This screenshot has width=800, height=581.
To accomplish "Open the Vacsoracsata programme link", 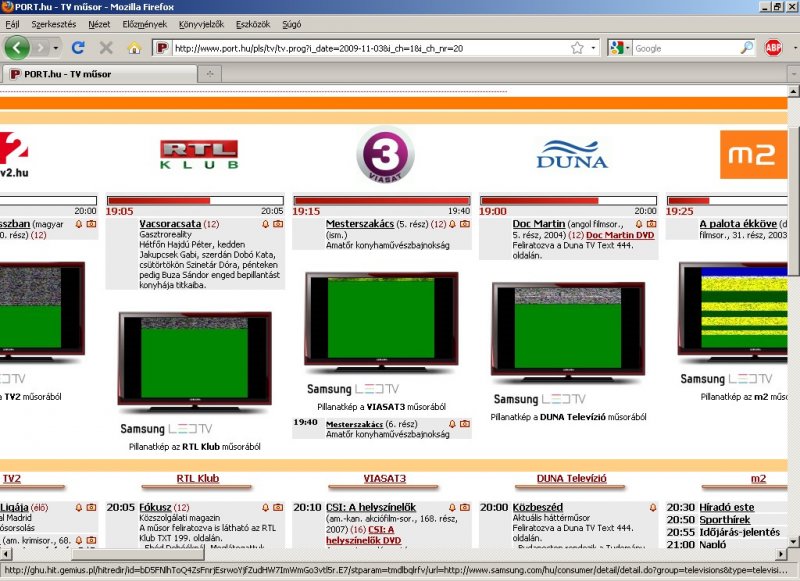I will [170, 223].
